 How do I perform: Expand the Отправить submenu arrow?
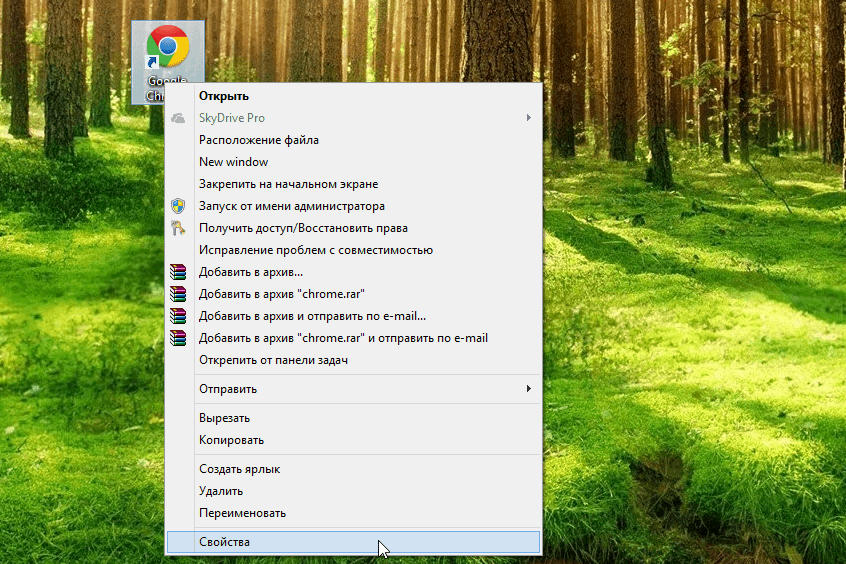pos(529,388)
